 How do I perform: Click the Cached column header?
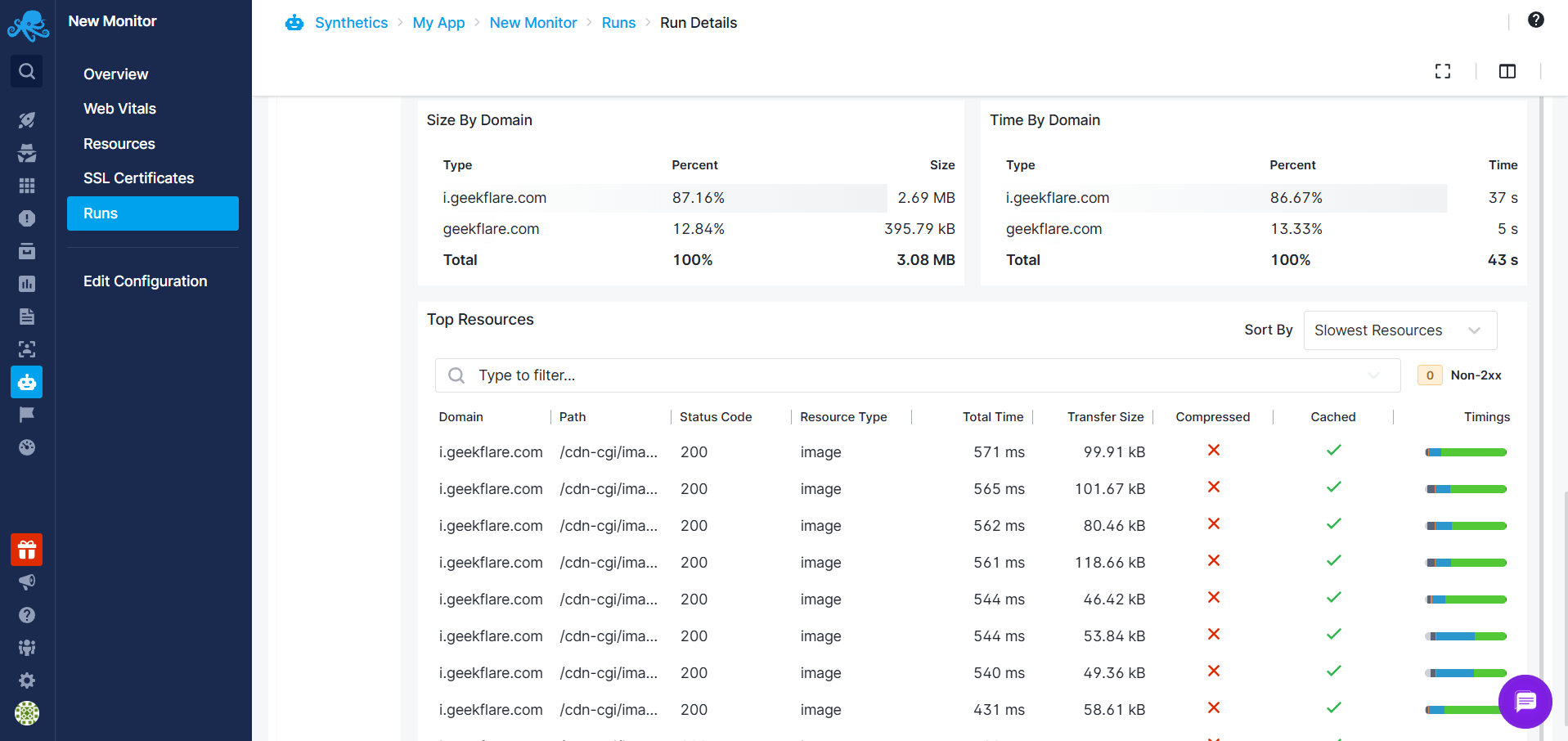pyautogui.click(x=1333, y=417)
